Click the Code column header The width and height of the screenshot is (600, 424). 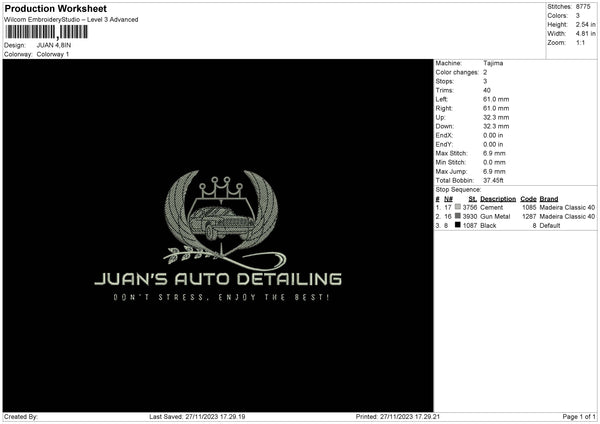coord(528,199)
